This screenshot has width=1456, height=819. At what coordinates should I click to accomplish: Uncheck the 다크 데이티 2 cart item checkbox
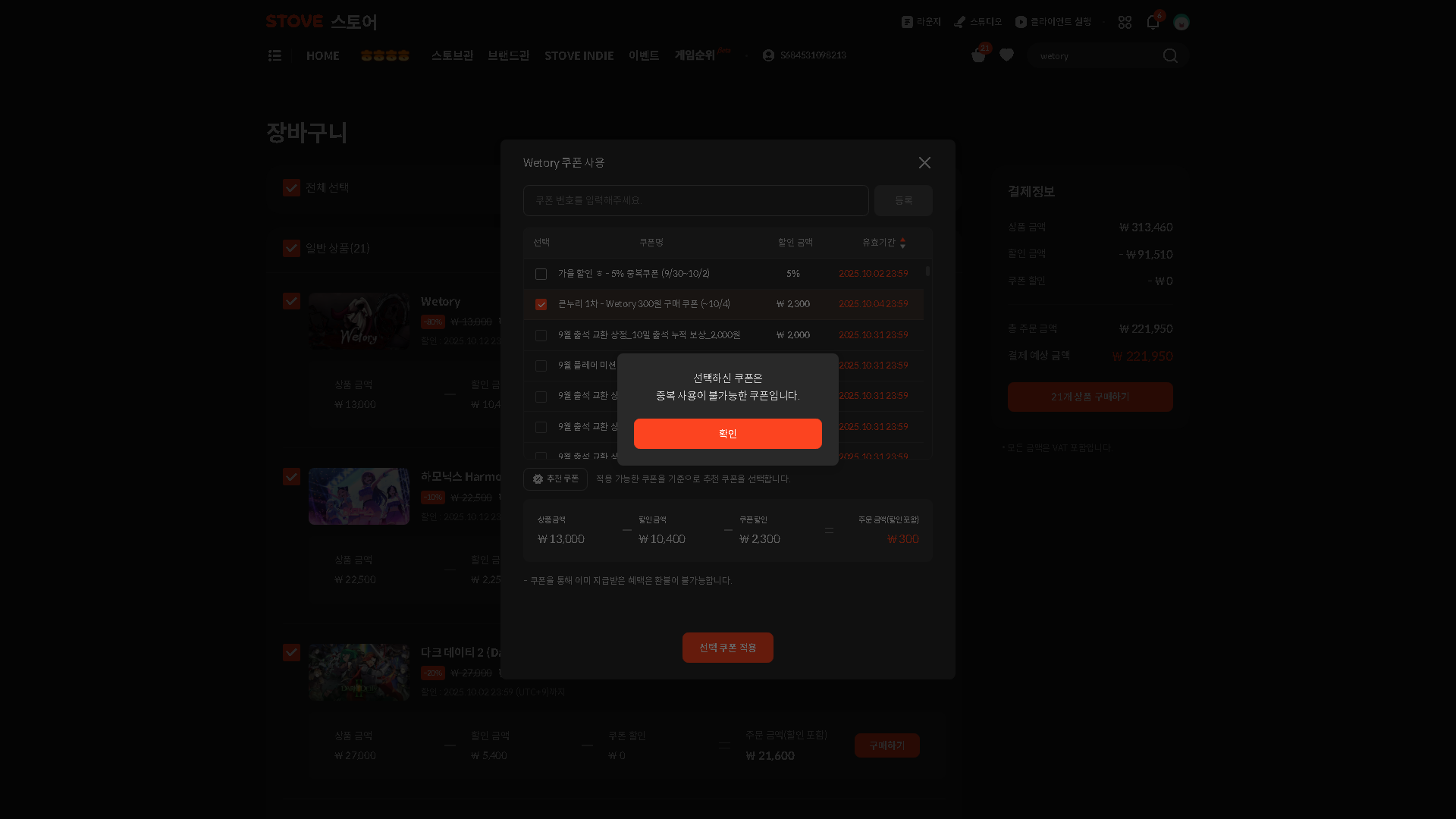tap(291, 653)
